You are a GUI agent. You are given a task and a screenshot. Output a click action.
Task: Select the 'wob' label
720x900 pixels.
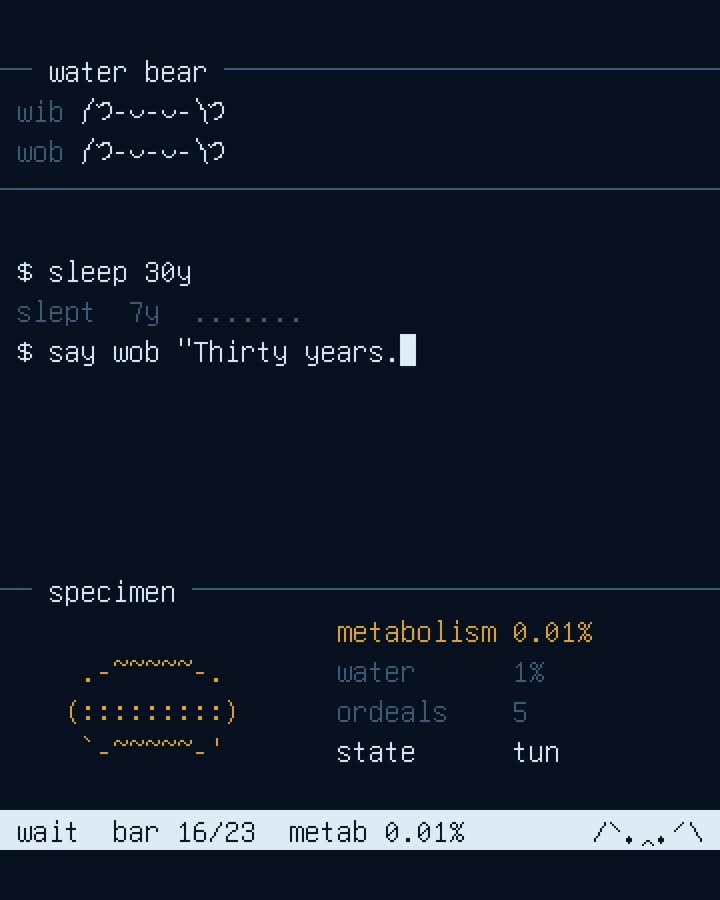pyautogui.click(x=40, y=152)
